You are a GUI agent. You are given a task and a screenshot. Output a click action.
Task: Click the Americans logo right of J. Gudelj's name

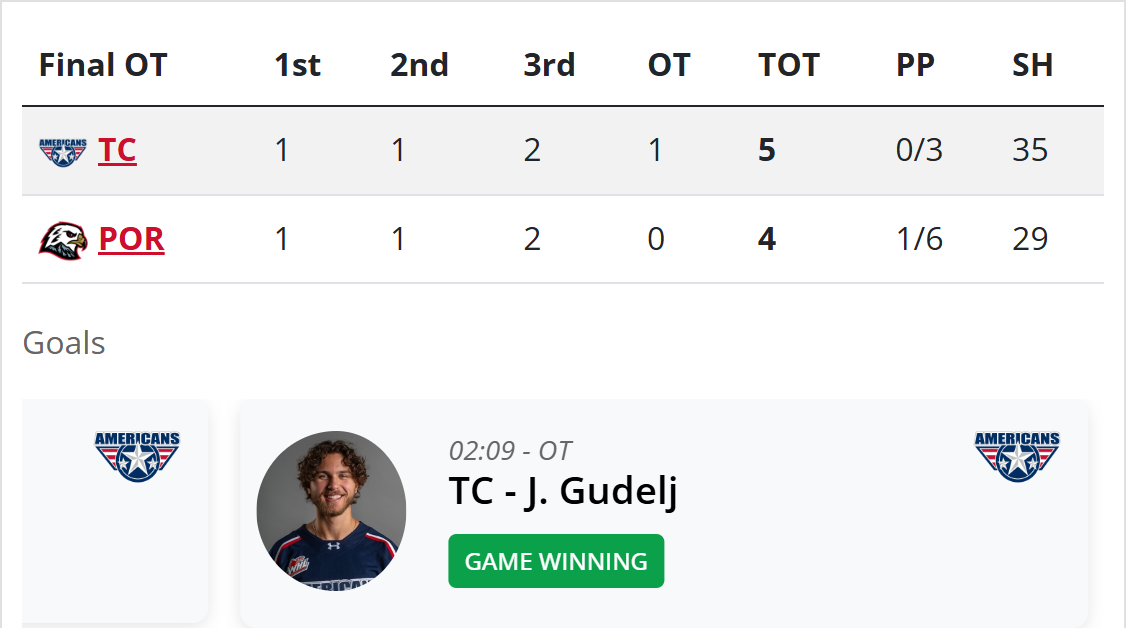tap(1017, 456)
